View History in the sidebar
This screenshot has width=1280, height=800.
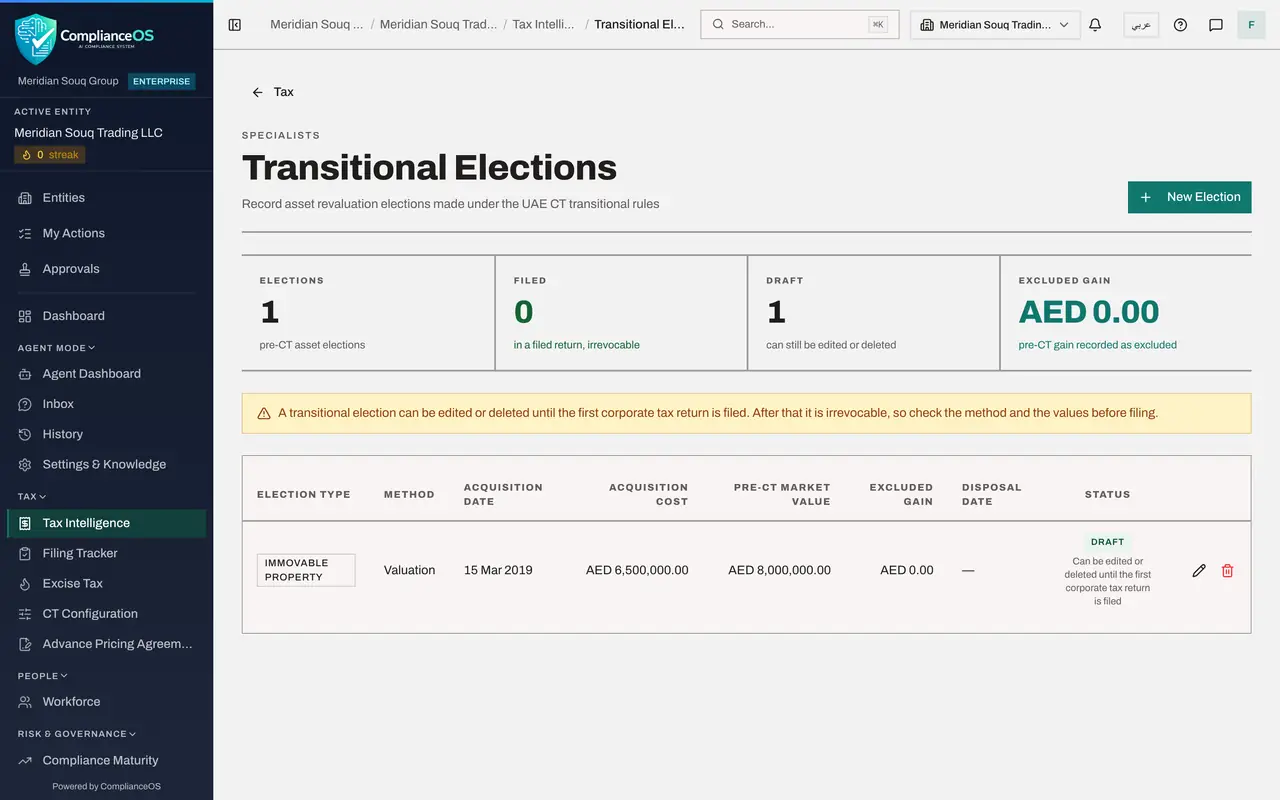106,434
